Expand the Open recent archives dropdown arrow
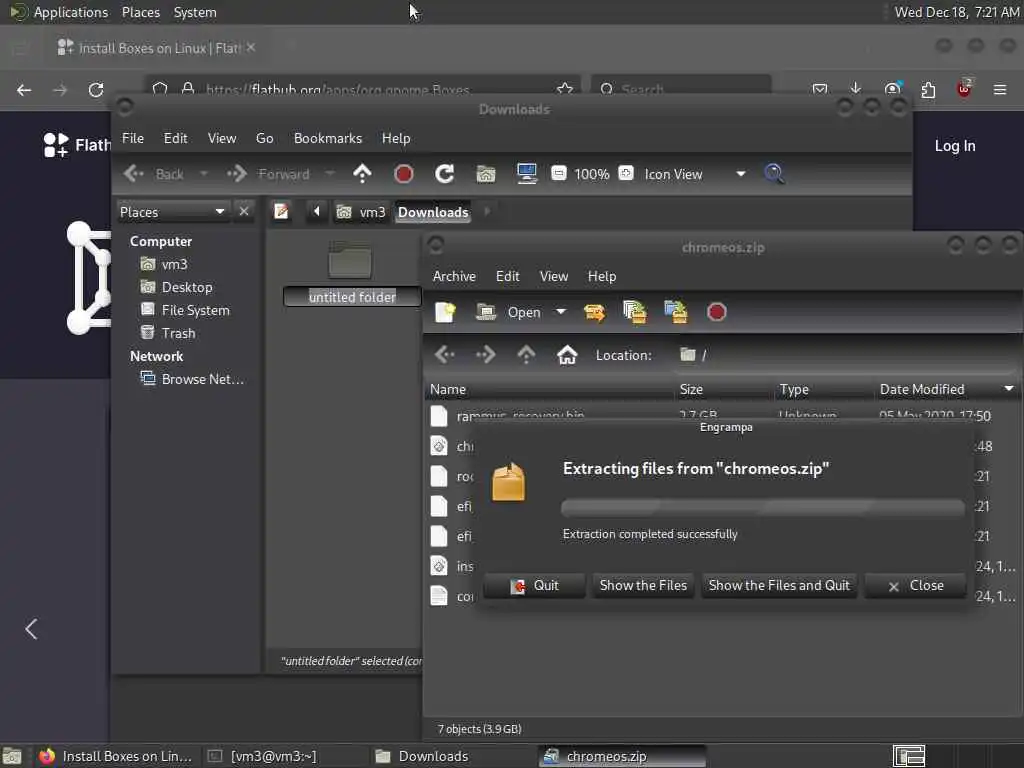This screenshot has height=768, width=1024. (560, 312)
